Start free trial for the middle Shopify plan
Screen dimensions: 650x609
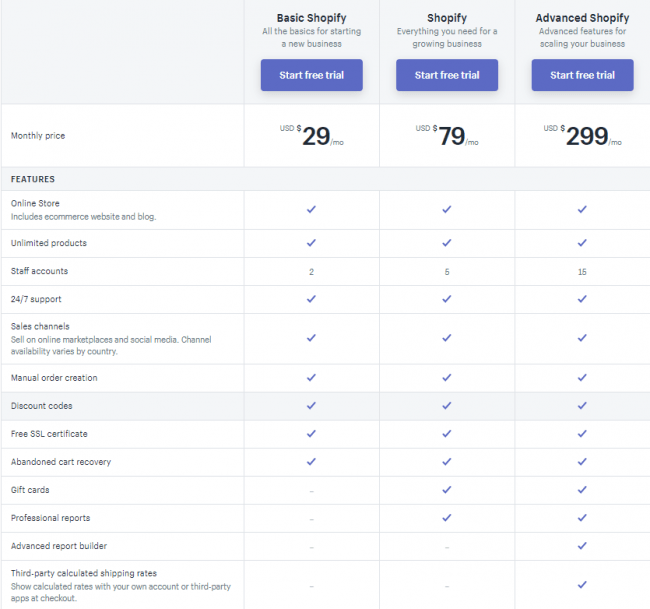447,75
